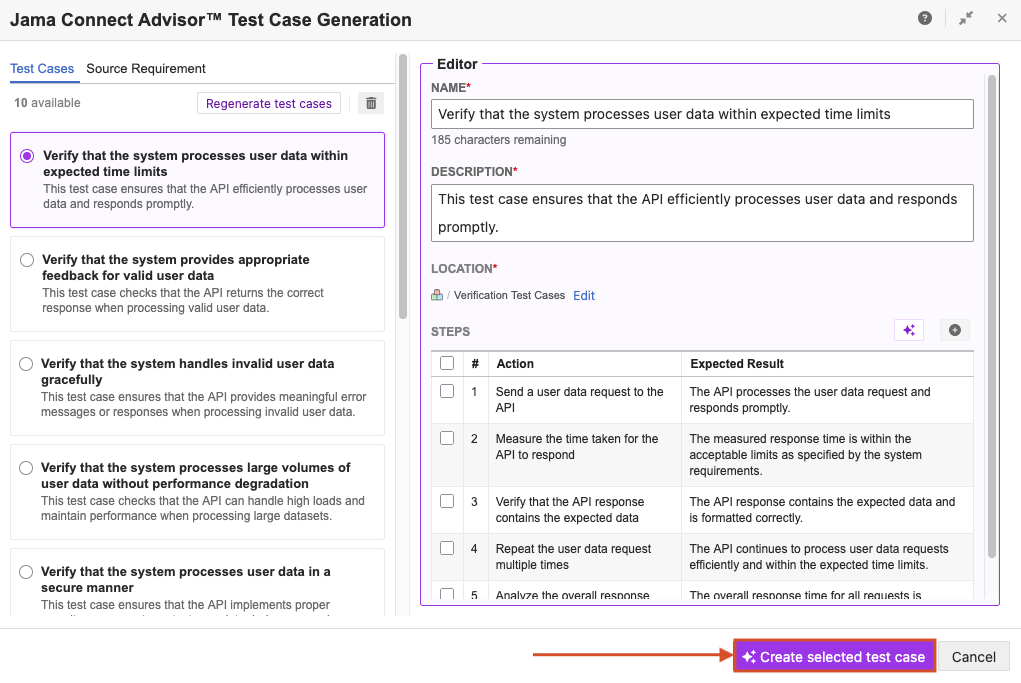1021x683 pixels.
Task: Switch to the Source Requirement tab
Action: (145, 69)
